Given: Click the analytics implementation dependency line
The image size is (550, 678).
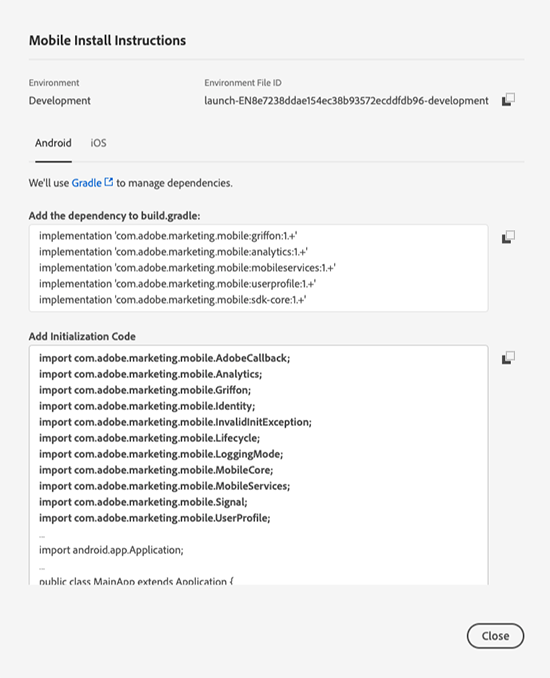Looking at the screenshot, I should click(x=173, y=252).
